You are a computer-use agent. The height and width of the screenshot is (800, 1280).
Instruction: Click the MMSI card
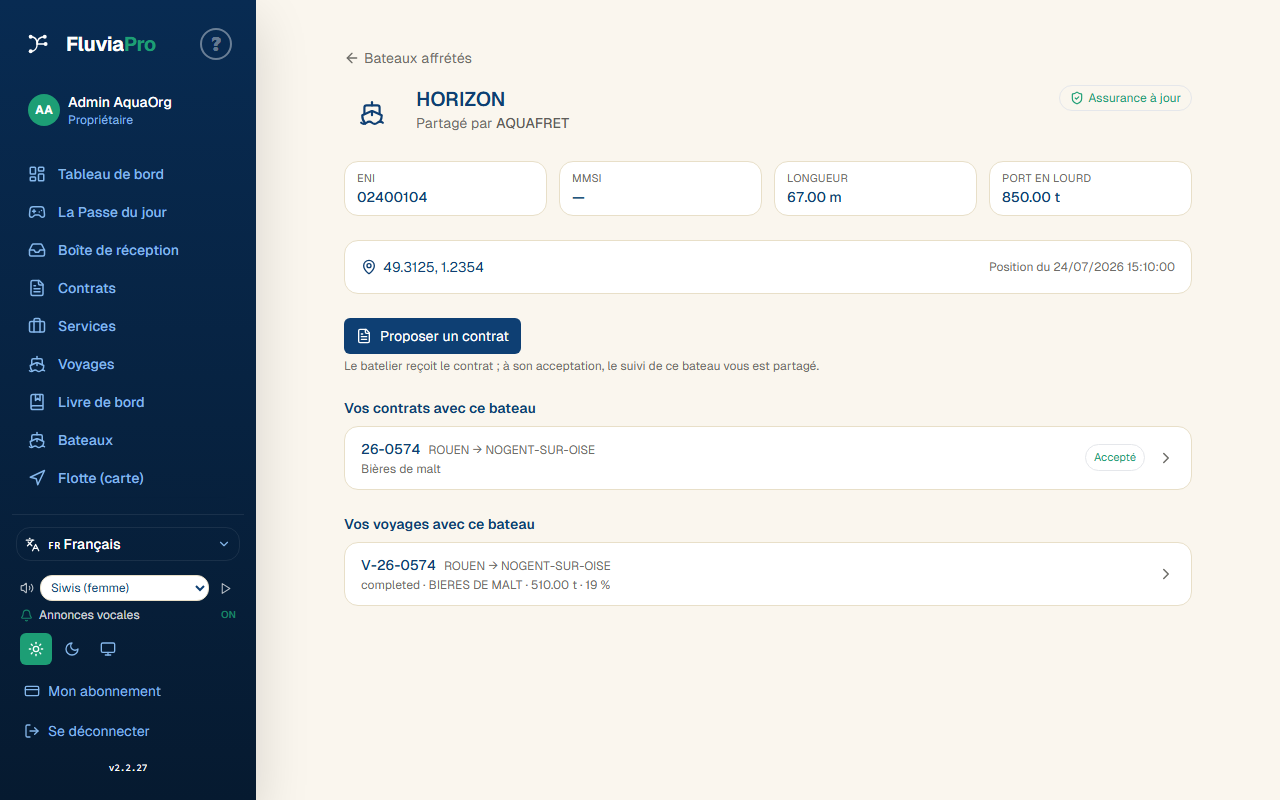click(x=660, y=188)
